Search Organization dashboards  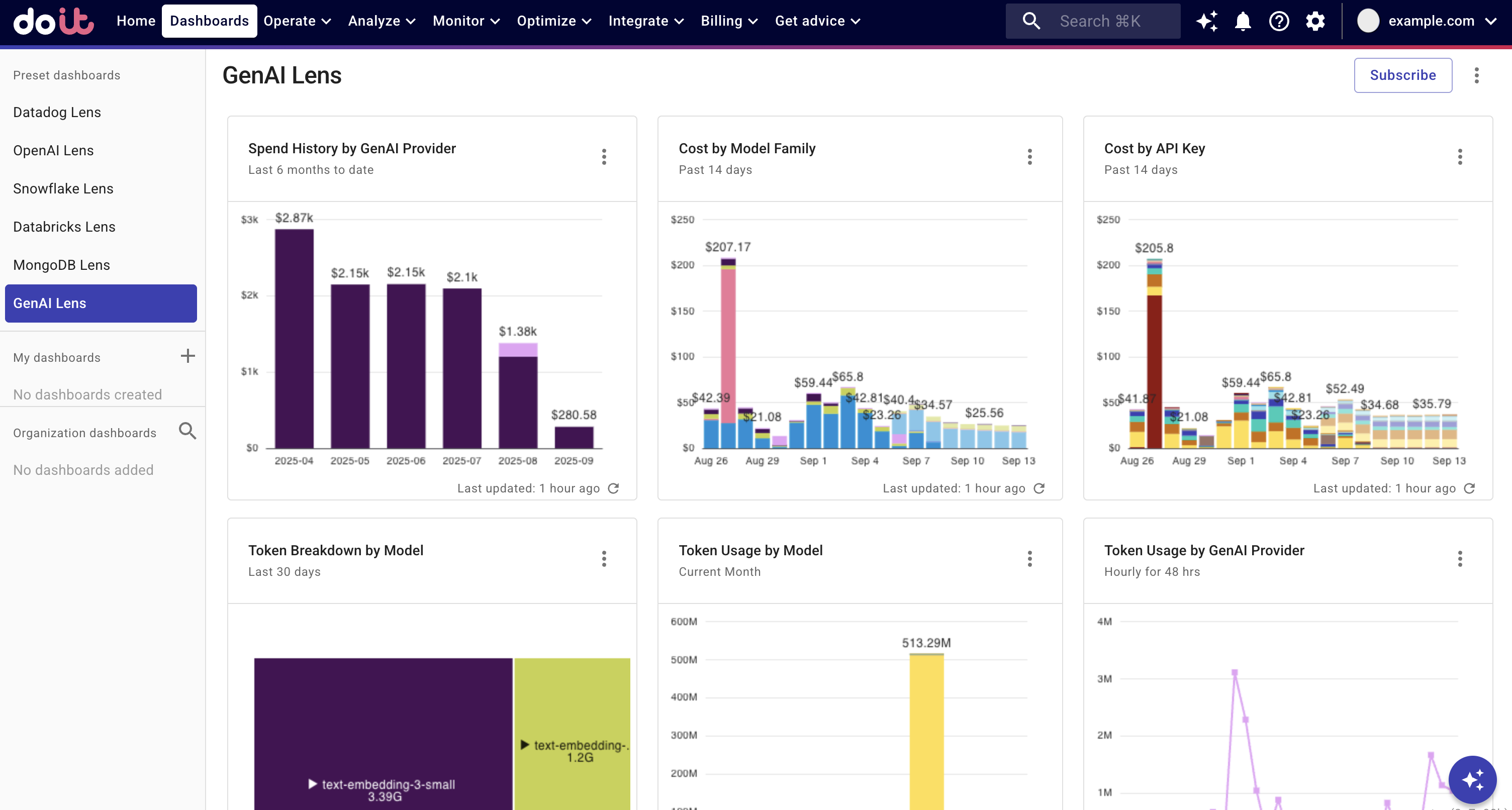[x=188, y=432]
